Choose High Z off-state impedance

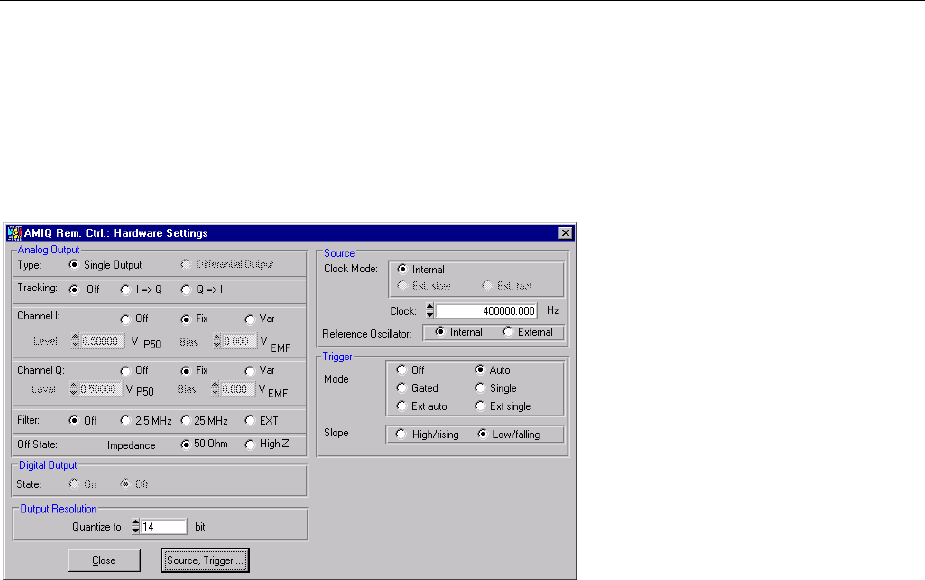(250, 444)
